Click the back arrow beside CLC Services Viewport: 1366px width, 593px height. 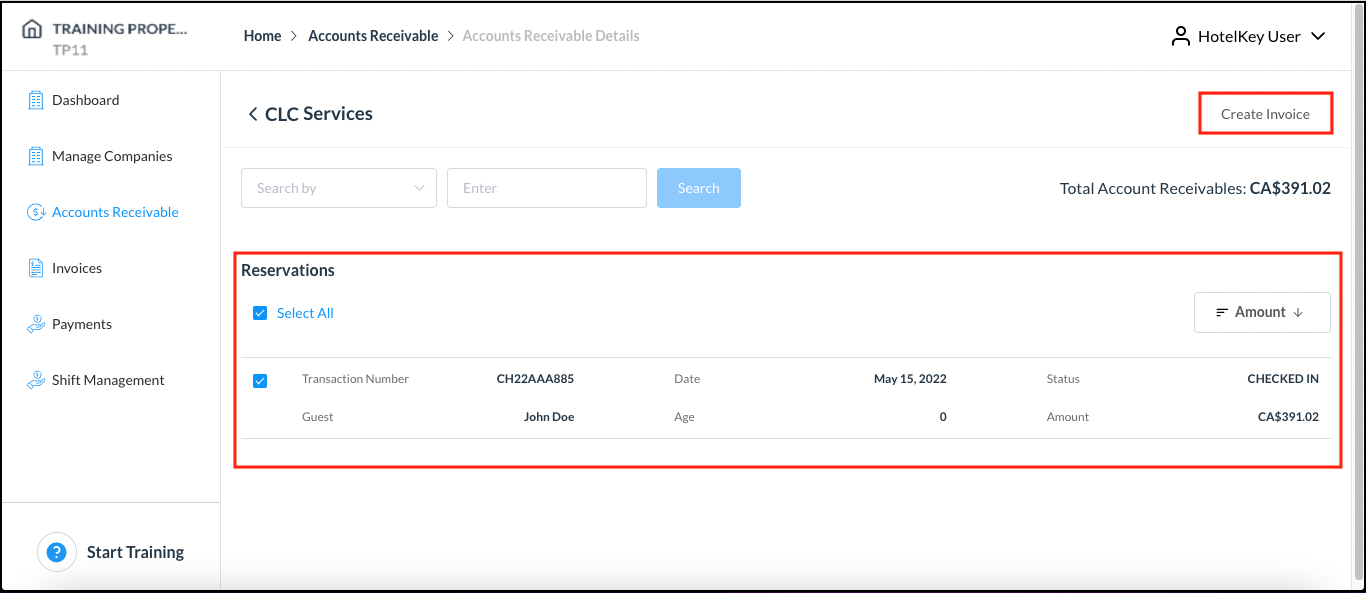[253, 113]
